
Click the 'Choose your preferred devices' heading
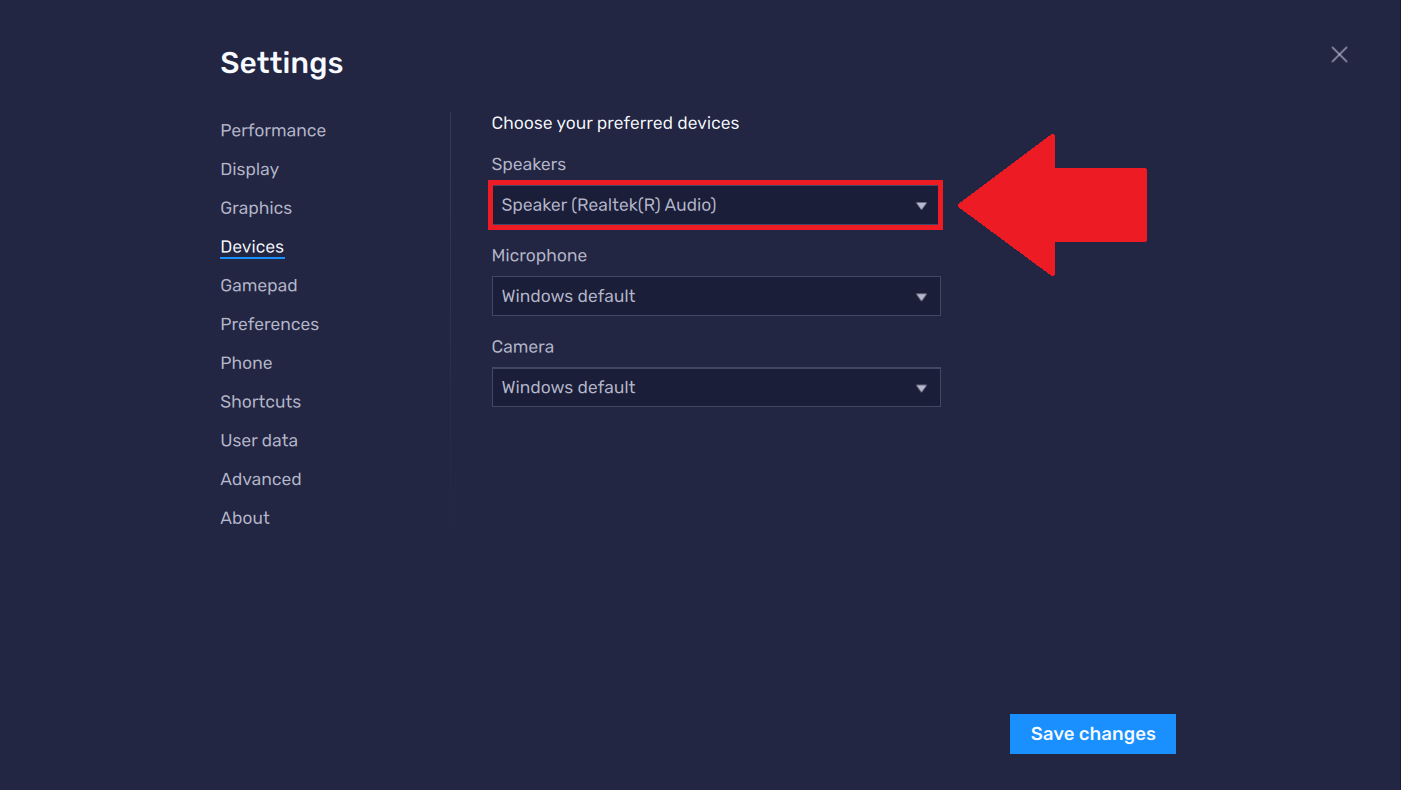(615, 124)
